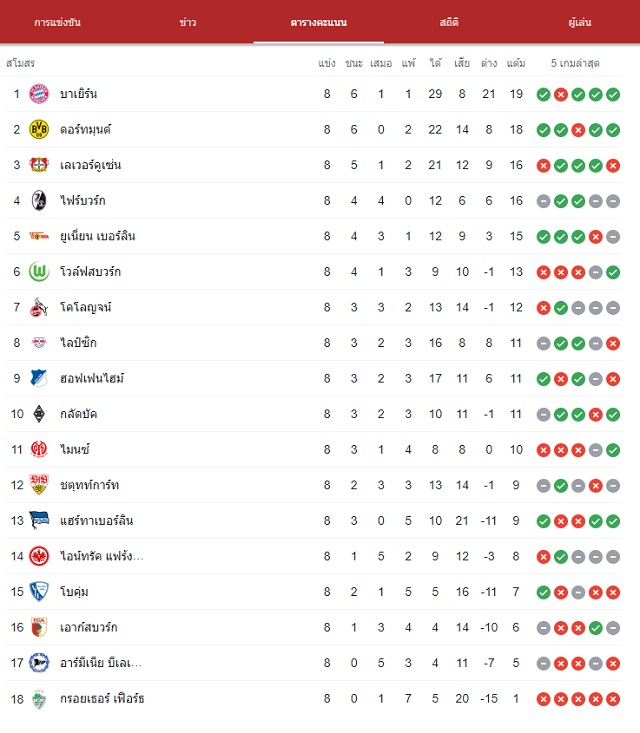Select the Bayer Leverkusen crest

pos(39,165)
